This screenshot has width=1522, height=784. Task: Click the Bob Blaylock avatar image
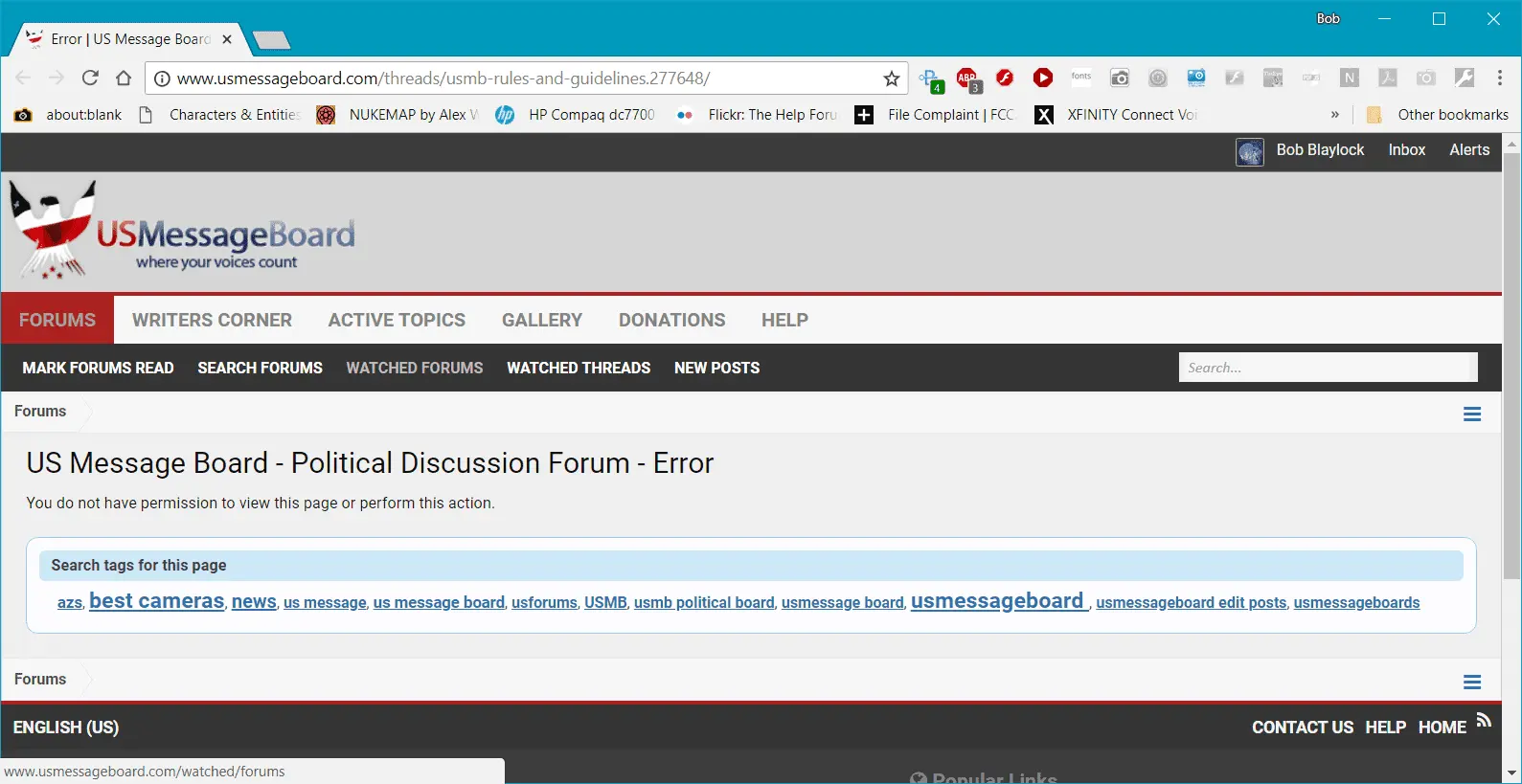(x=1250, y=151)
